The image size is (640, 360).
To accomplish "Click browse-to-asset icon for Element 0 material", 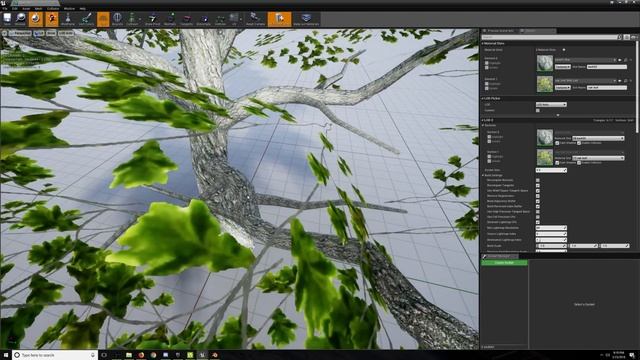I will tap(625, 60).
